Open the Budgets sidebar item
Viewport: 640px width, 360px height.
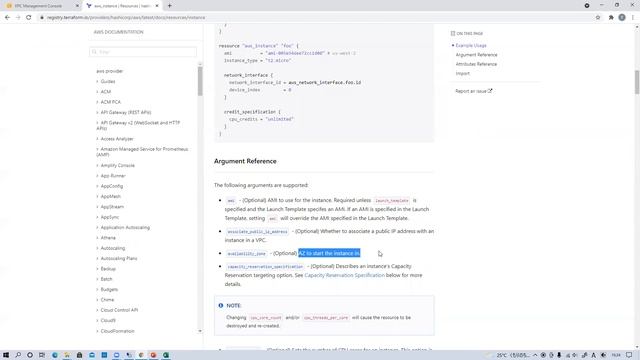click(x=109, y=289)
